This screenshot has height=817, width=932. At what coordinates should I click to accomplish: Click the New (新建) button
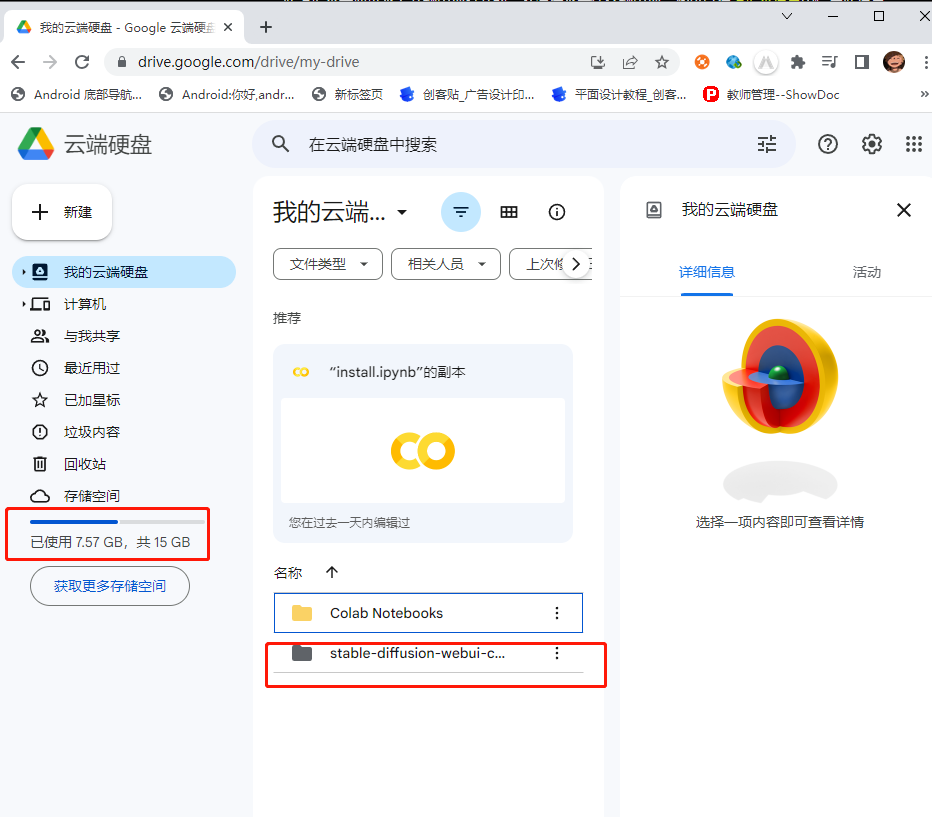(62, 212)
